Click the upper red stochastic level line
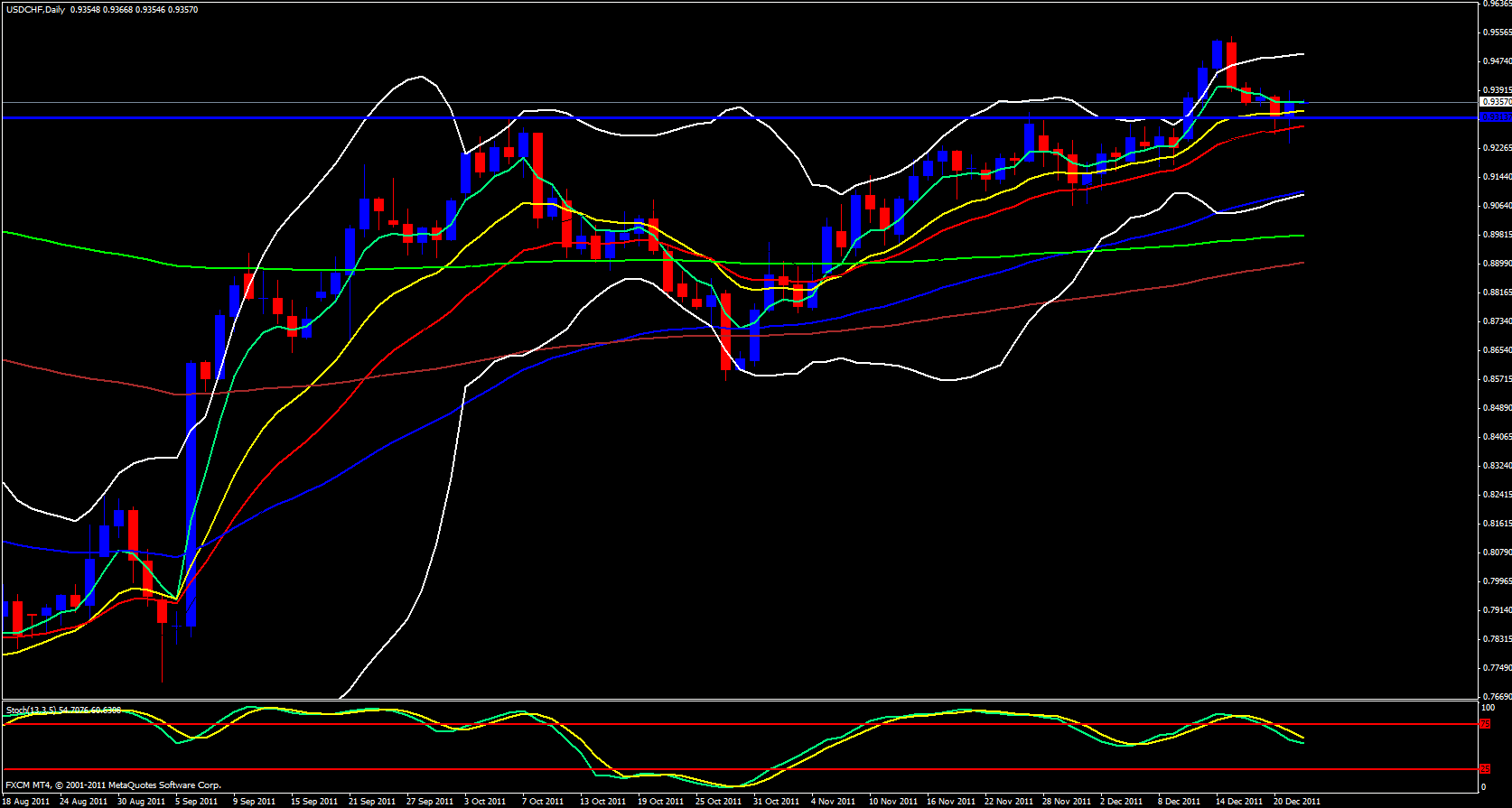This screenshot has width=1512, height=808. (x=723, y=724)
